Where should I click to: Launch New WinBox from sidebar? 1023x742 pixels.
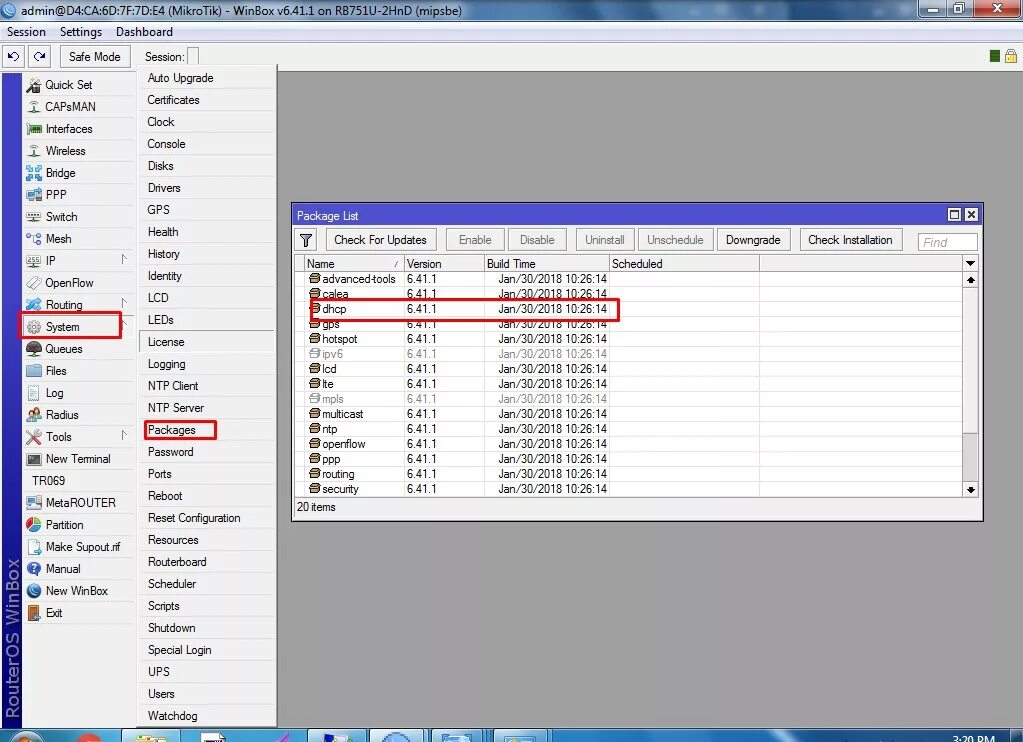[78, 591]
